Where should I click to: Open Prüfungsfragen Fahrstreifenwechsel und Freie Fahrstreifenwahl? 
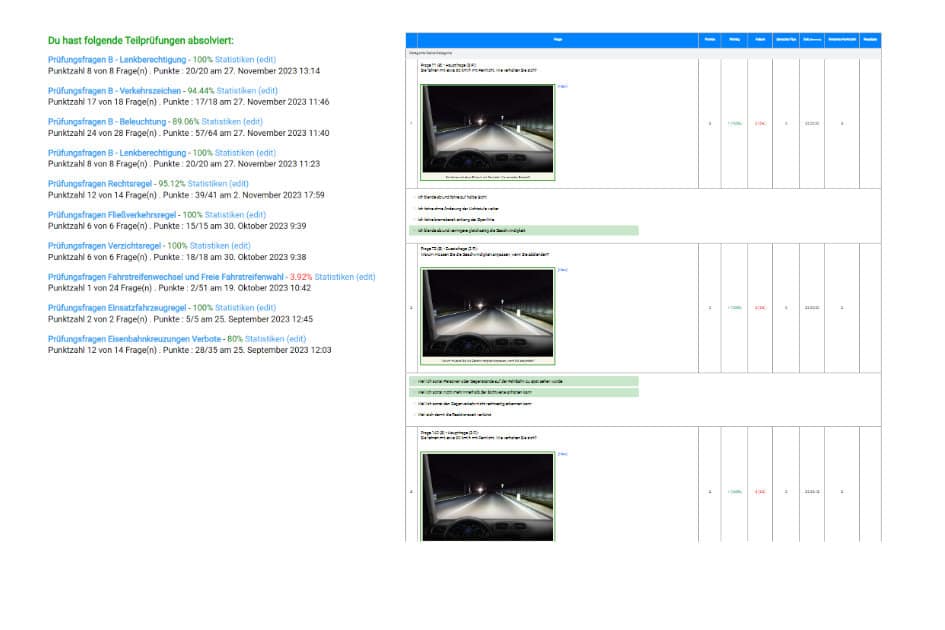point(166,277)
